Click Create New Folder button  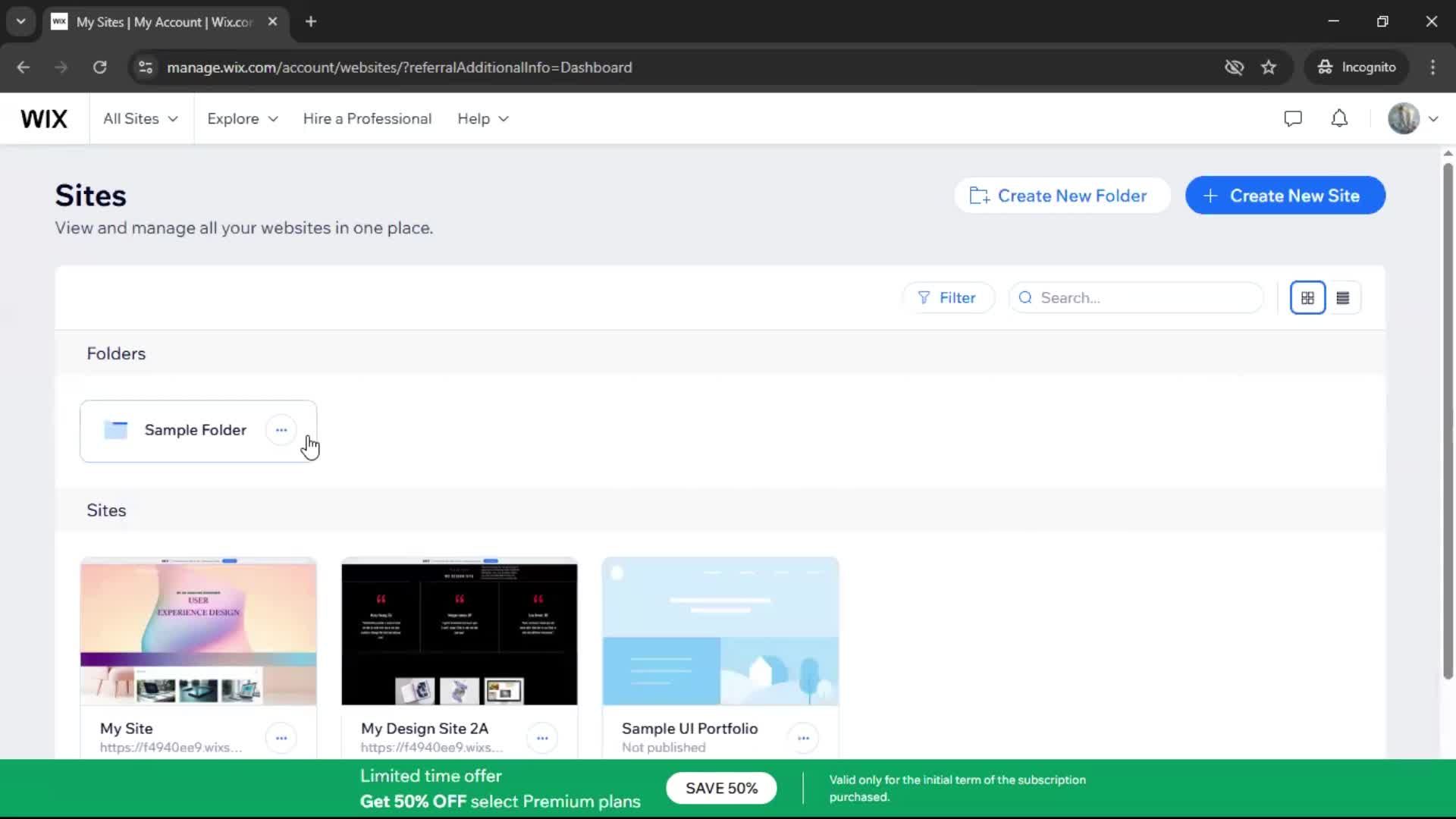(x=1062, y=196)
